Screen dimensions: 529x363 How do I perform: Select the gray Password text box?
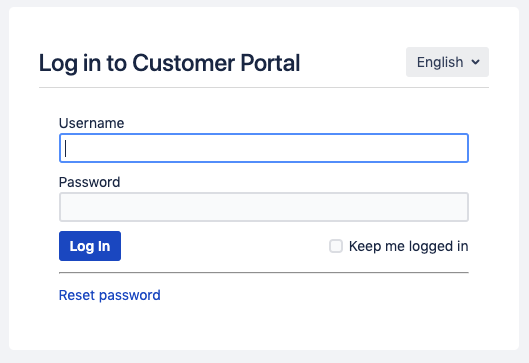264,207
